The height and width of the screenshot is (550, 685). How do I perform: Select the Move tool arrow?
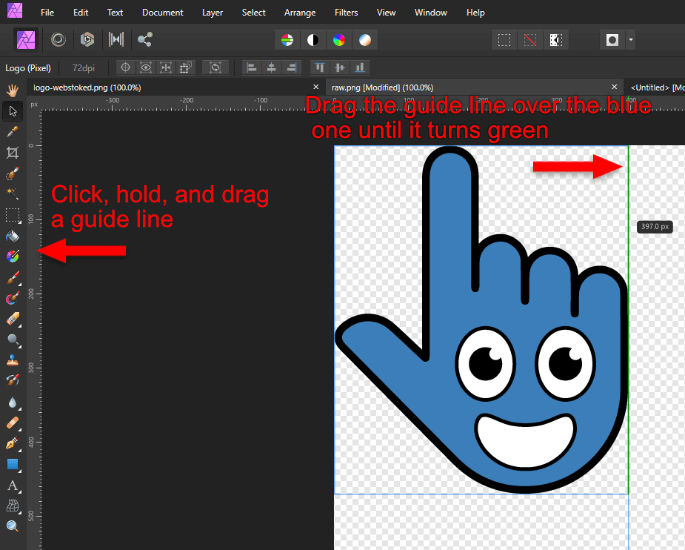[x=13, y=111]
